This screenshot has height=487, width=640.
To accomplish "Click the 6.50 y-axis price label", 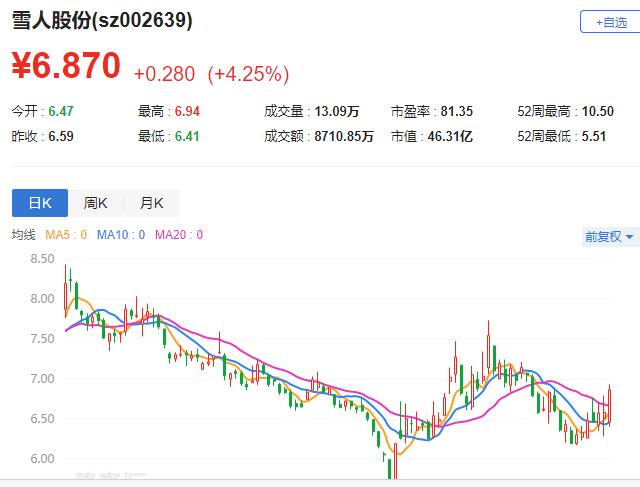I will point(42,419).
